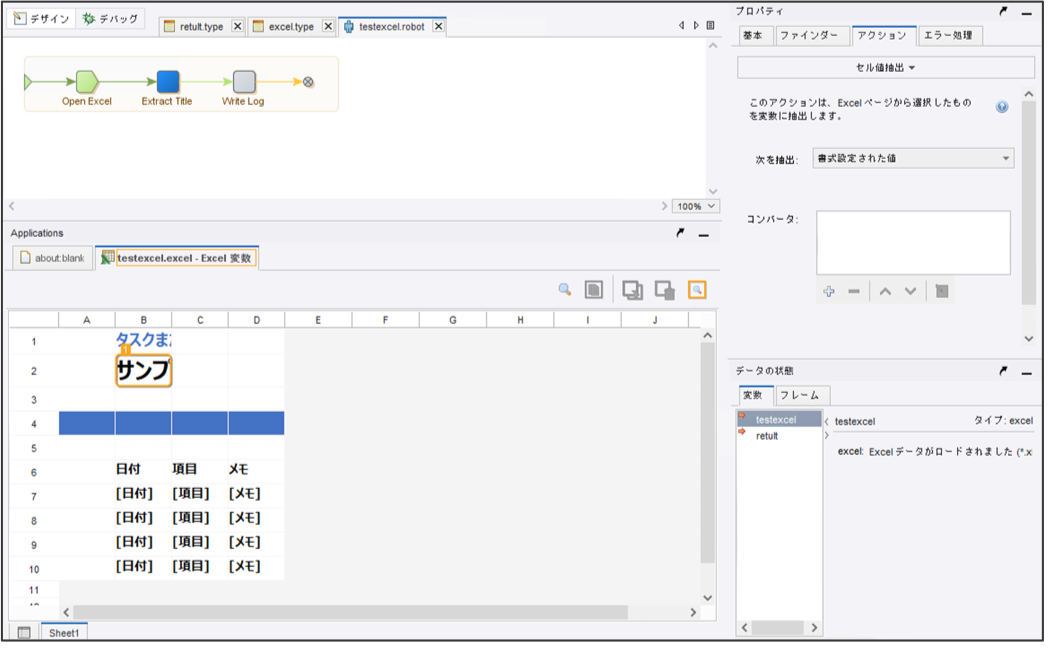Move converter up with the up arrow
1052x650 pixels.
click(885, 291)
